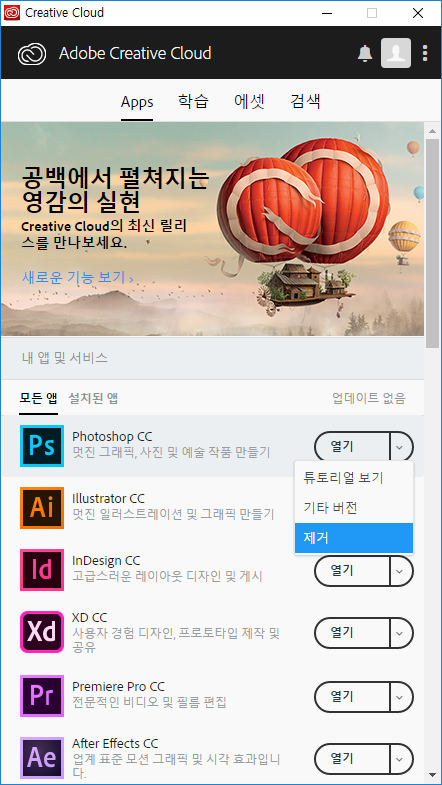Click the Photoshop CC app icon
442x785 pixels.
42,445
